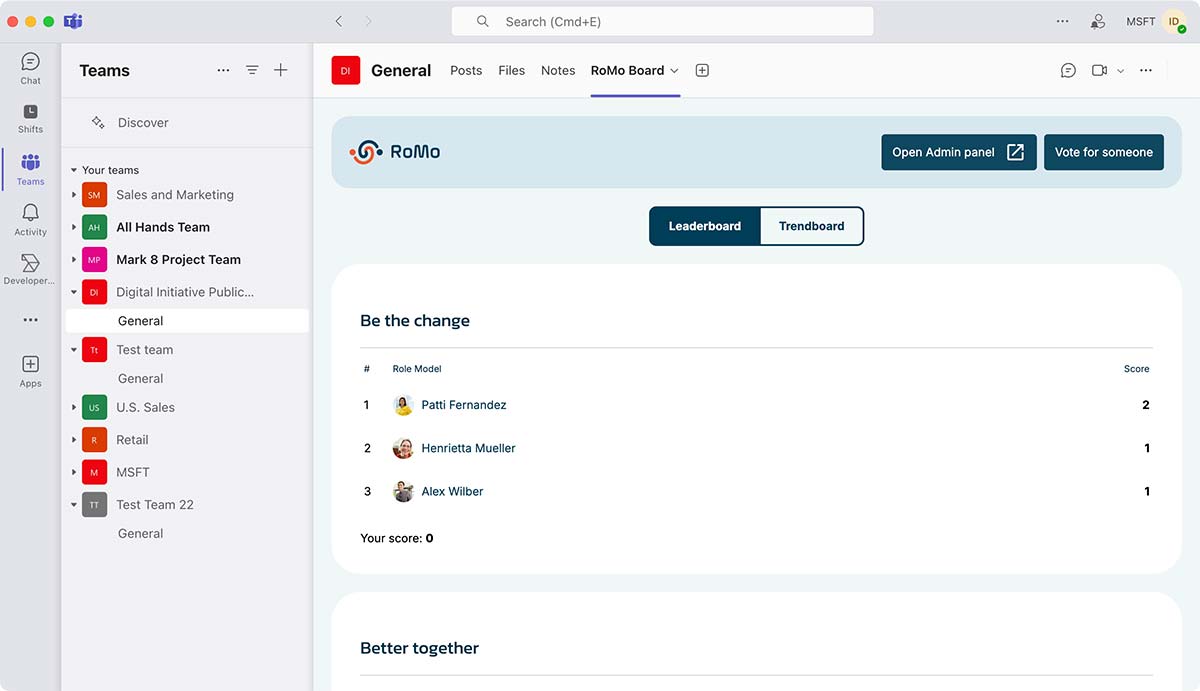
Task: Click the DI channel avatar in header
Action: click(346, 70)
